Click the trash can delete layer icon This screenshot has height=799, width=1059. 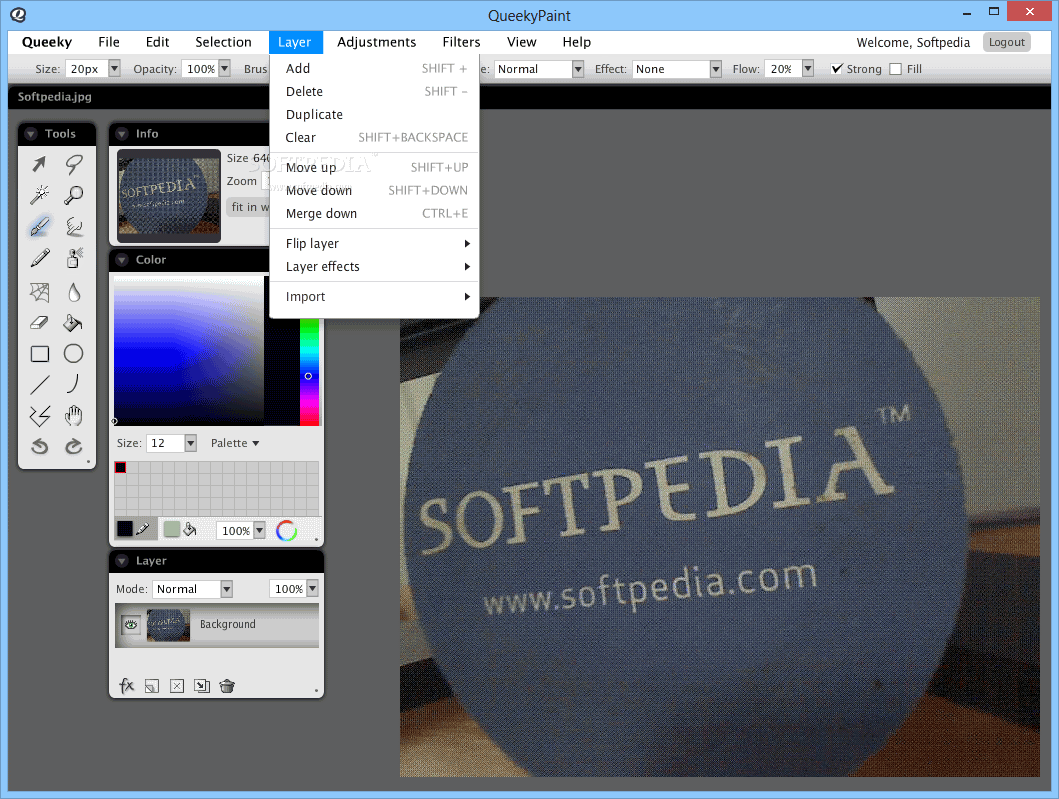[227, 686]
